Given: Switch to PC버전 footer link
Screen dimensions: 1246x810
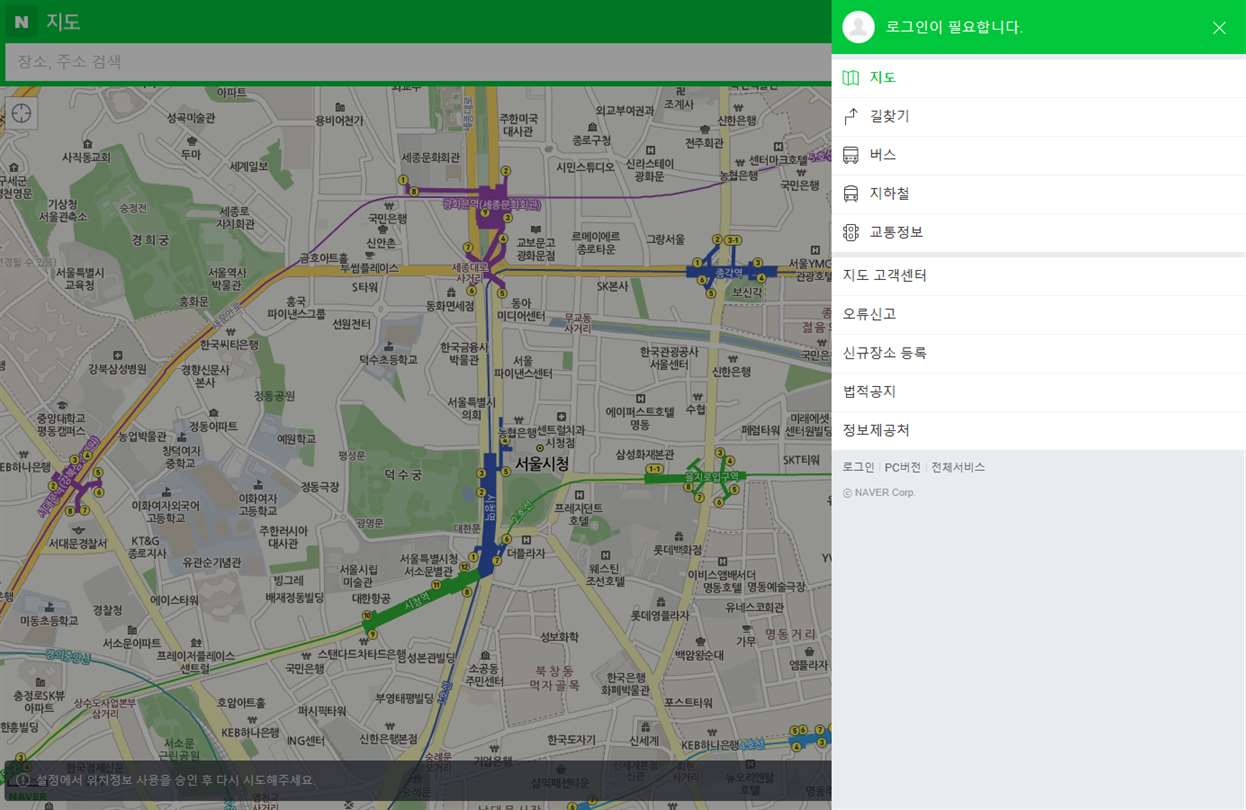Looking at the screenshot, I should [x=902, y=467].
